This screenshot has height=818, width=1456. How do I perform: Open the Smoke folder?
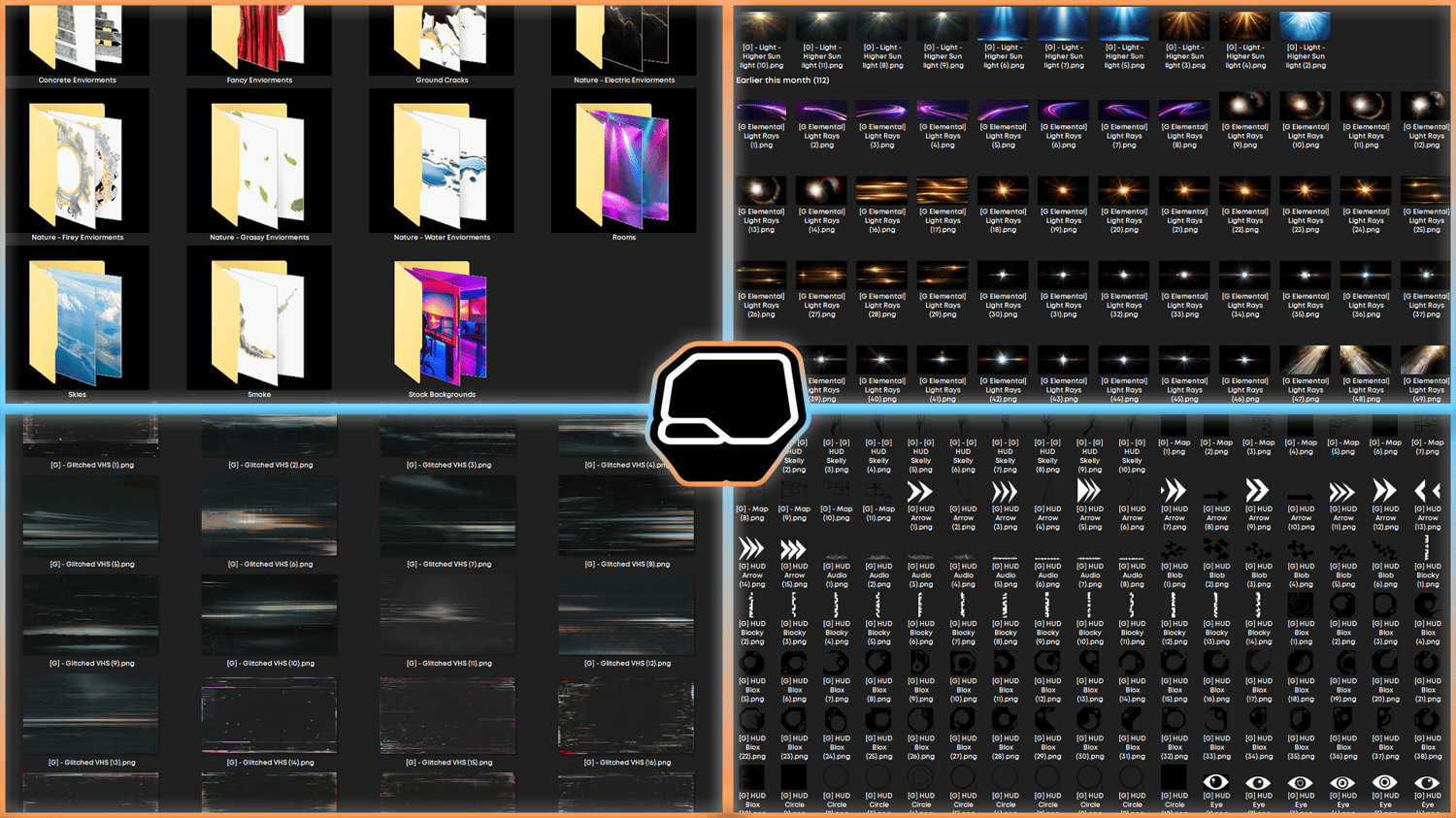pyautogui.click(x=259, y=320)
